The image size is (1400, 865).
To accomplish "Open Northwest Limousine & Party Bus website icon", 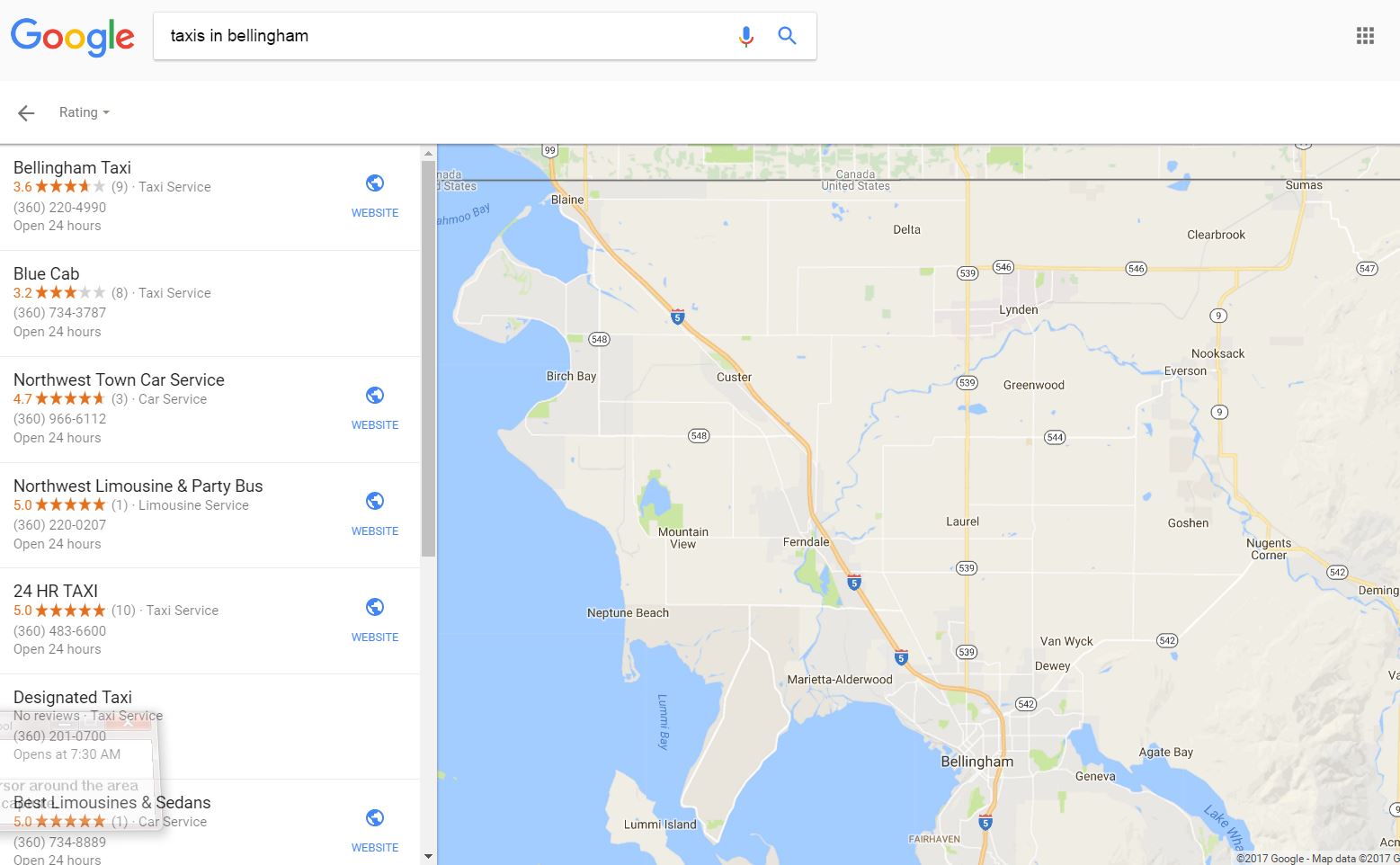I will tap(375, 501).
